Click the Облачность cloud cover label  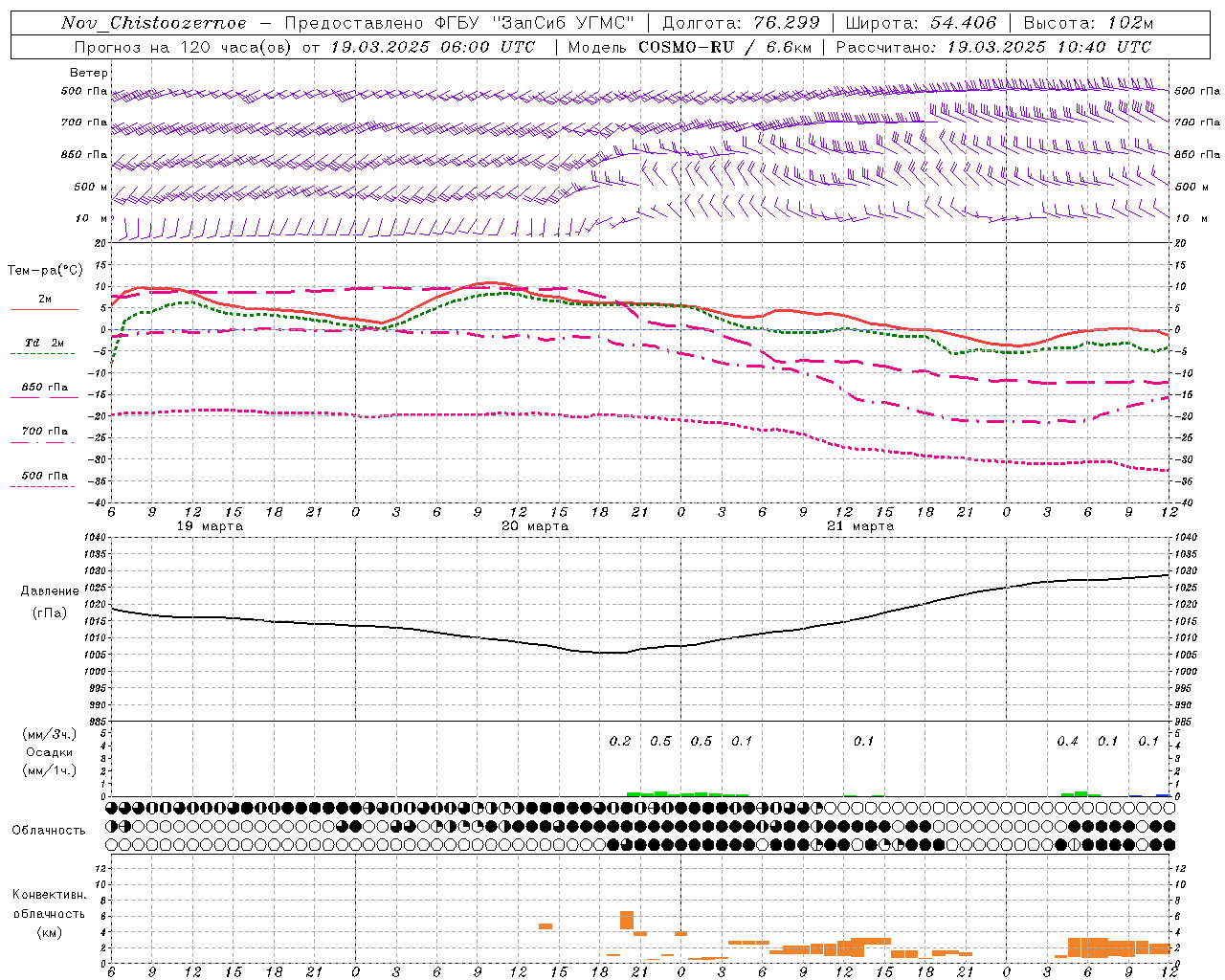[x=49, y=831]
